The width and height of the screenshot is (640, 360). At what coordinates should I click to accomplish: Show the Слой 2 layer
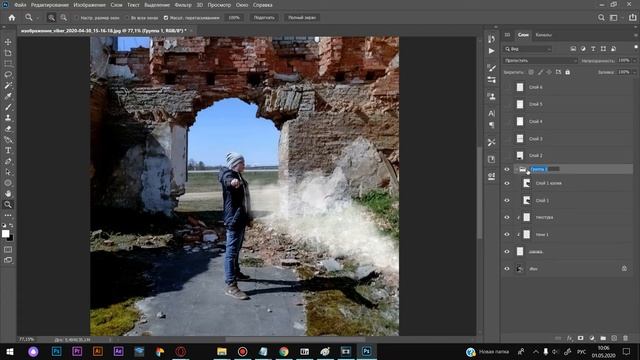point(507,156)
